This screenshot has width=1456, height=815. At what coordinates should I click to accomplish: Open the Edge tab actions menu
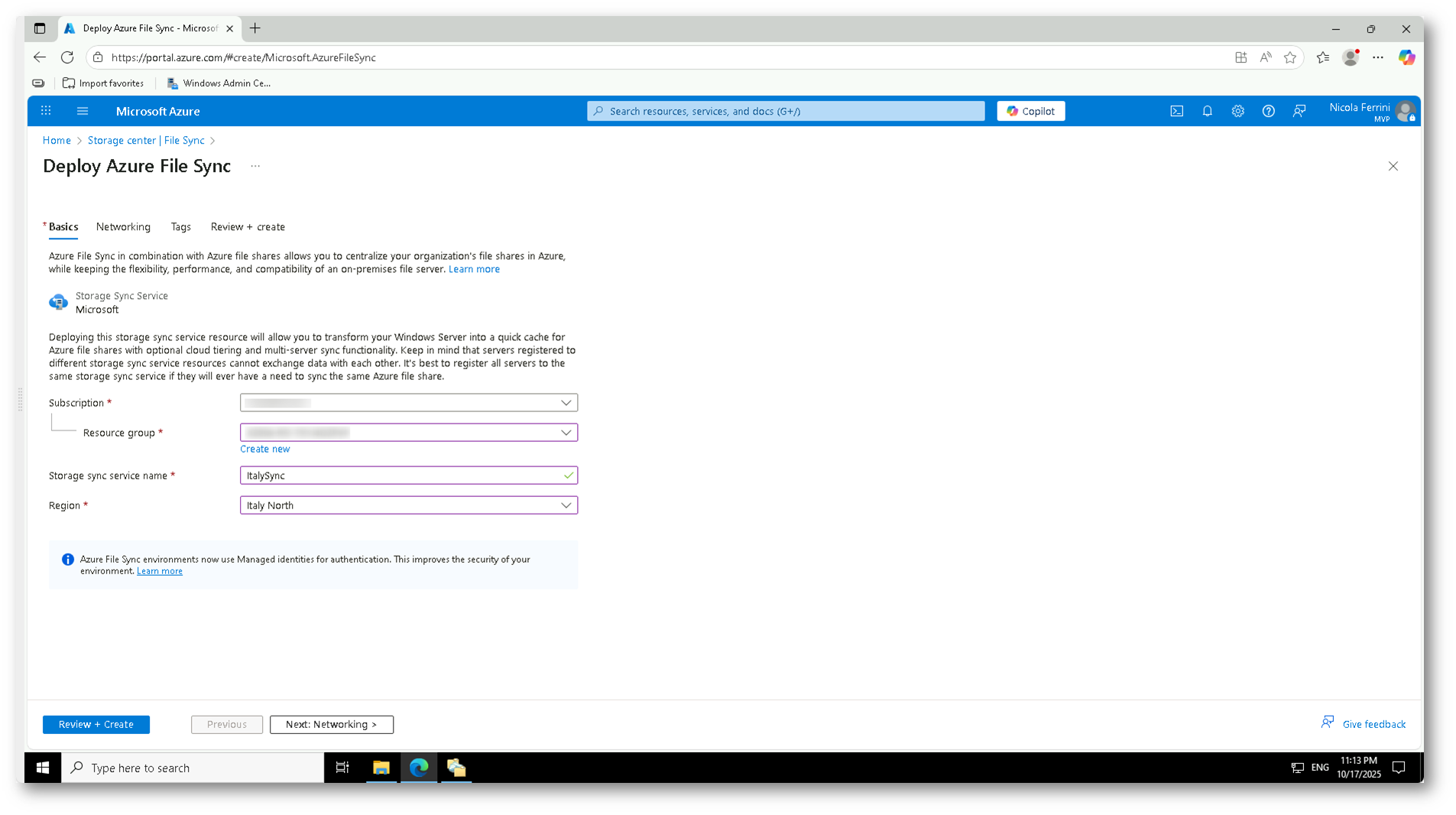coord(40,28)
